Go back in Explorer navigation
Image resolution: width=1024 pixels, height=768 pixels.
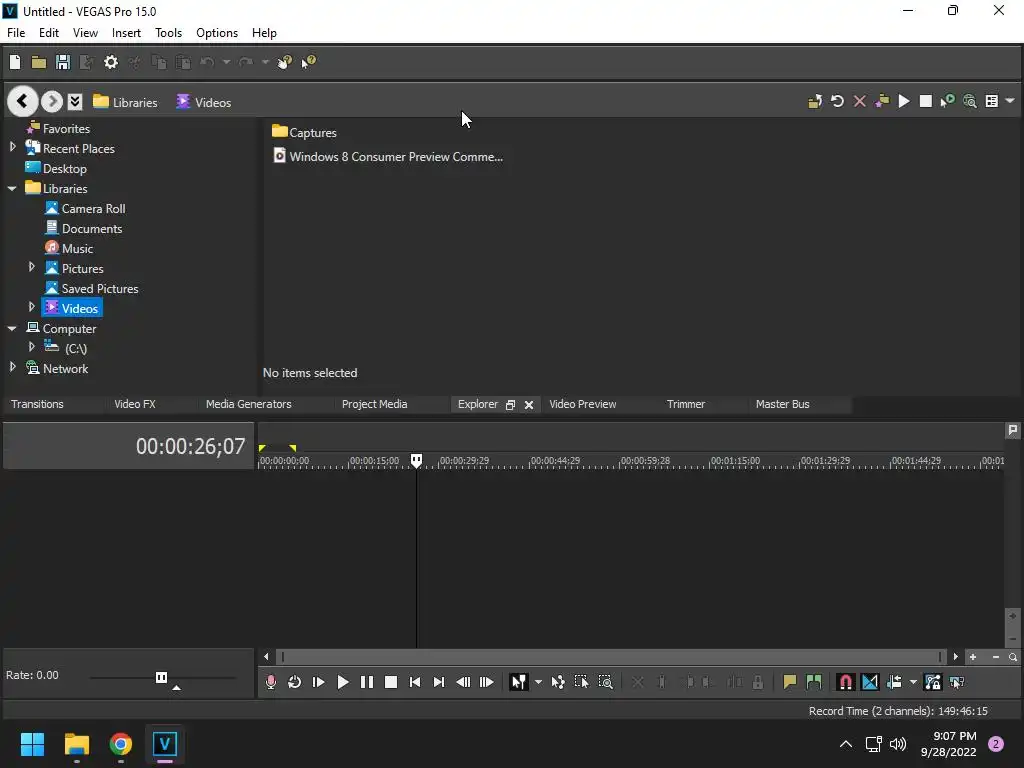22,101
